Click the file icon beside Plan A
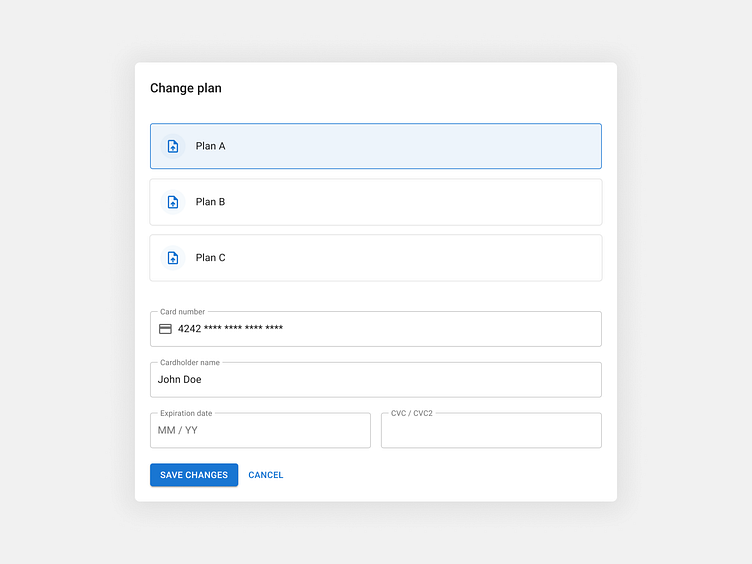Screen dimensions: 752x564 (x=173, y=146)
